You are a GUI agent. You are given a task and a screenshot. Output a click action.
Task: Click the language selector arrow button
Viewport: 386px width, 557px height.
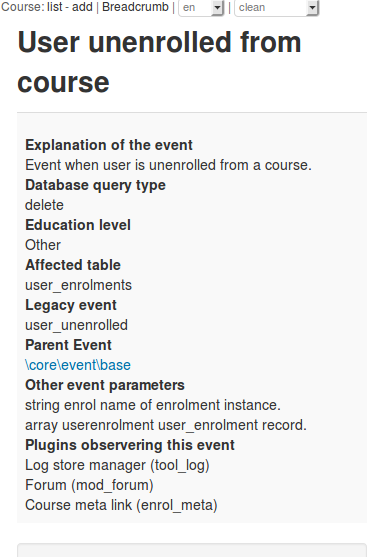point(217,7)
